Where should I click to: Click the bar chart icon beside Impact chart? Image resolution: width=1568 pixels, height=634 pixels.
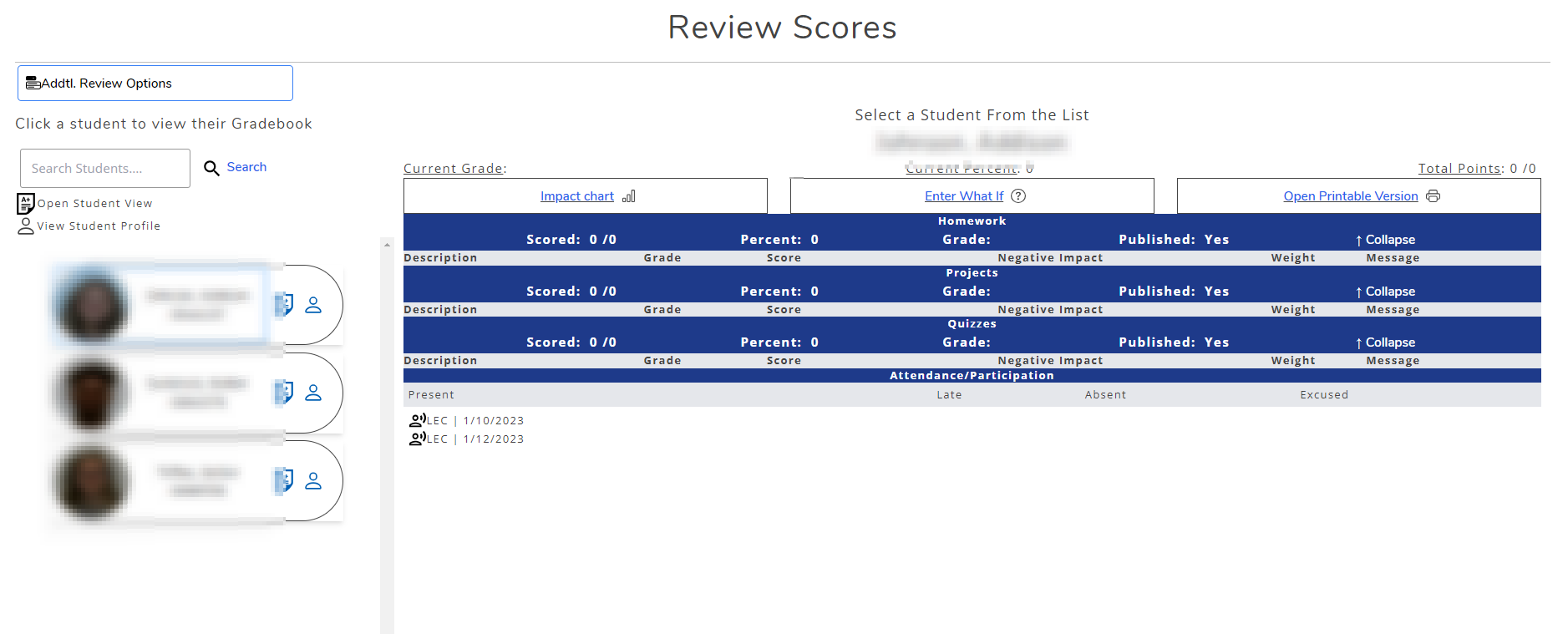click(629, 196)
